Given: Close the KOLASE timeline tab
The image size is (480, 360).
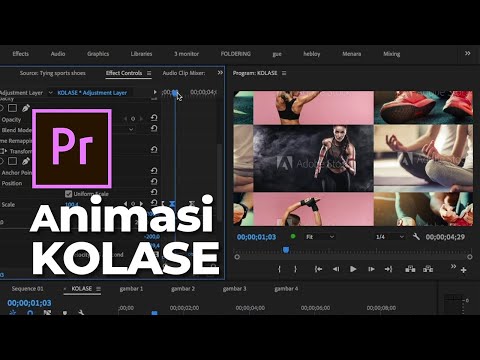Looking at the screenshot, I should 65,289.
